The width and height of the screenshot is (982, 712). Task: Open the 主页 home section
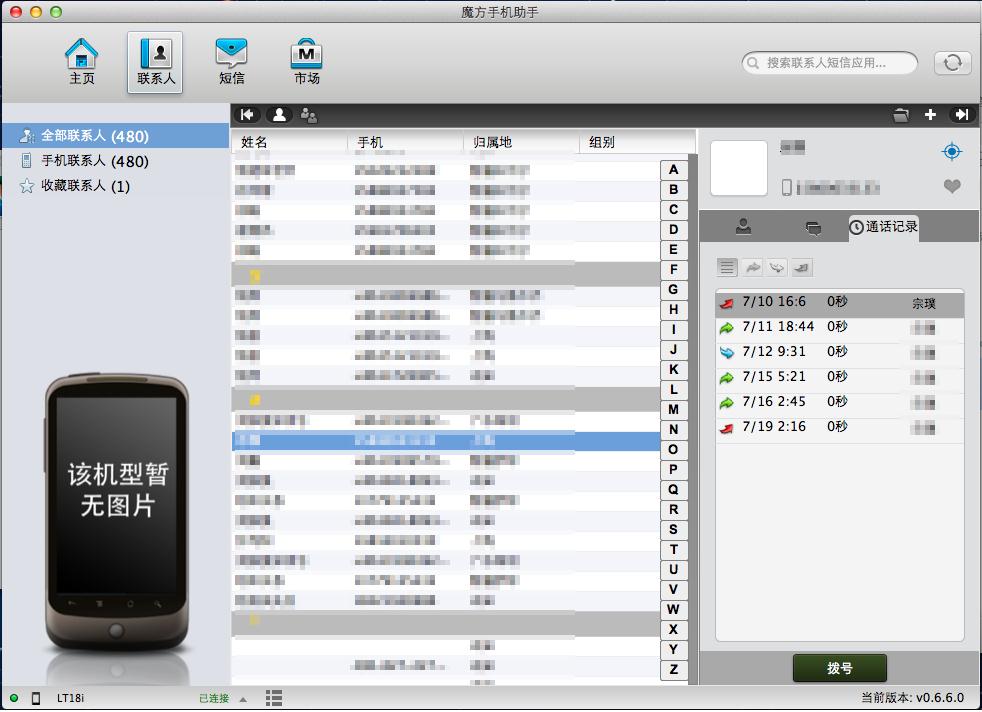click(x=81, y=61)
